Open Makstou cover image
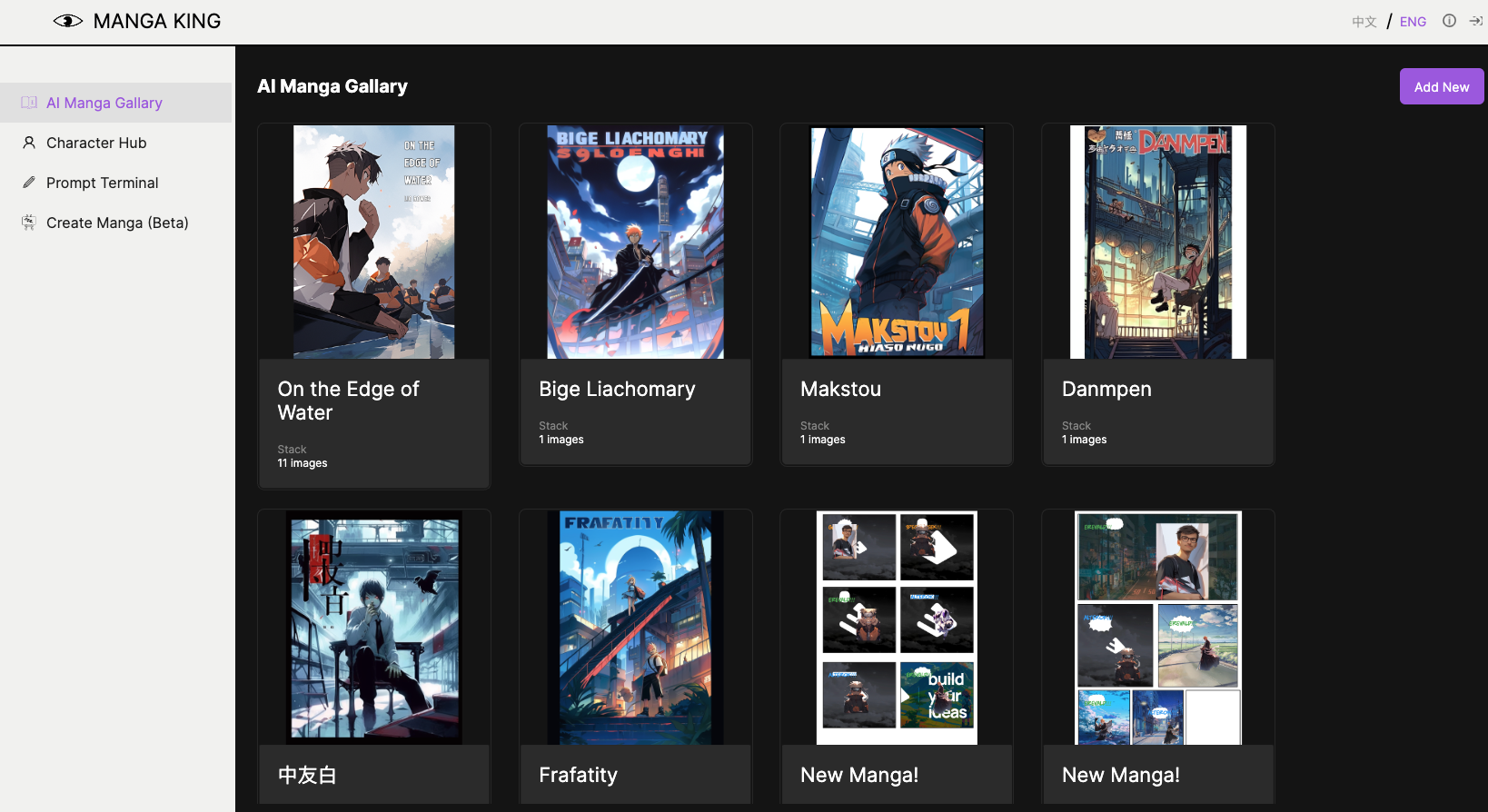The image size is (1488, 812). (898, 242)
